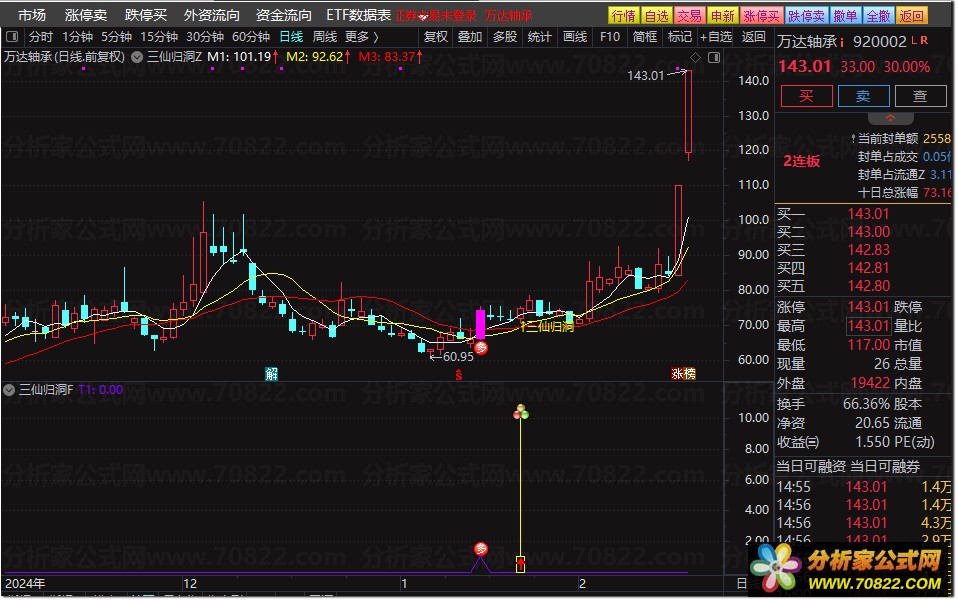Viewport: 958px width, 600px height.
Task: Click the 撤单 button
Action: (x=846, y=16)
